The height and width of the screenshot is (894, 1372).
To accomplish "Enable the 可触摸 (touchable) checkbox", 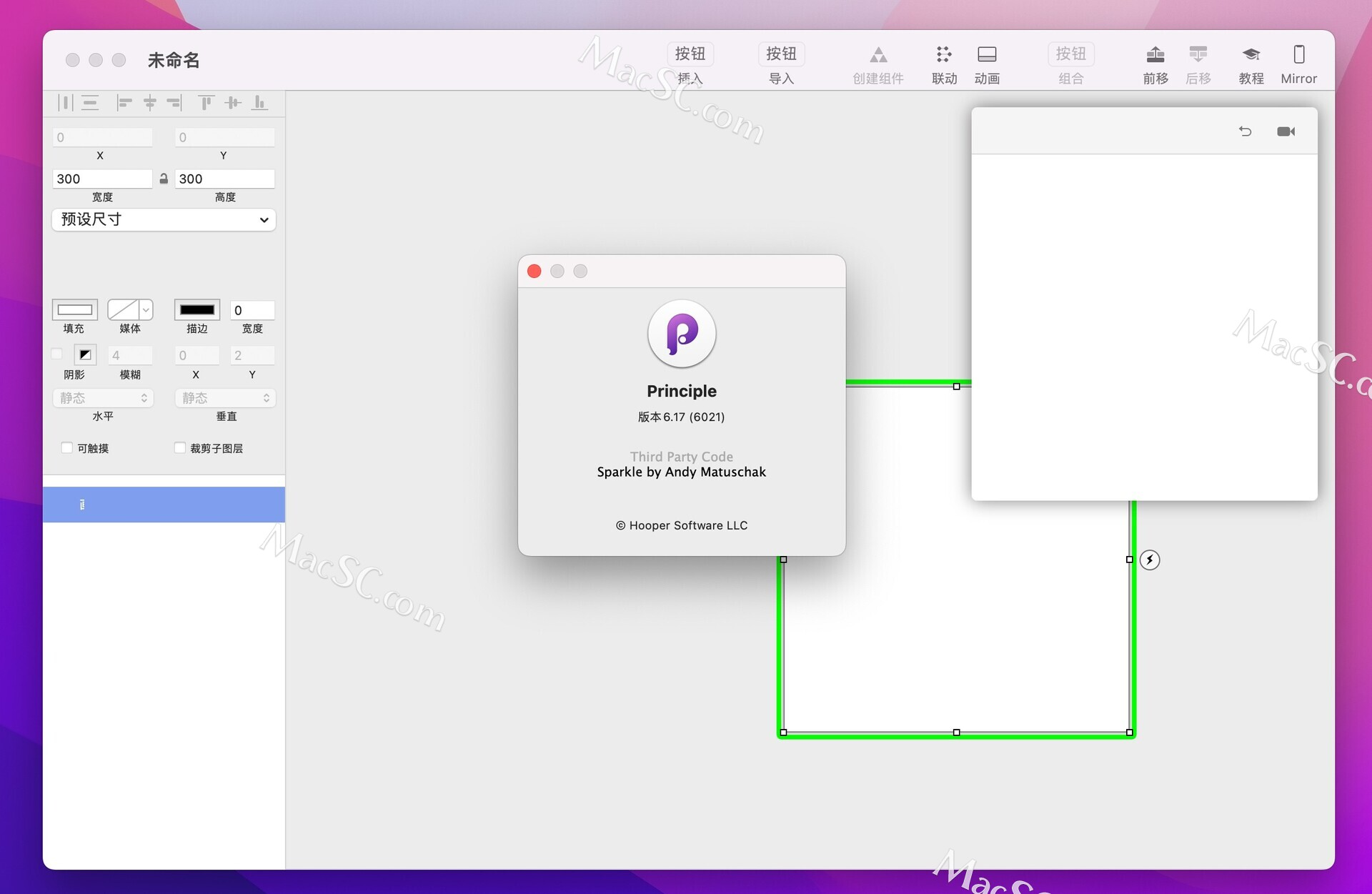I will pyautogui.click(x=66, y=448).
